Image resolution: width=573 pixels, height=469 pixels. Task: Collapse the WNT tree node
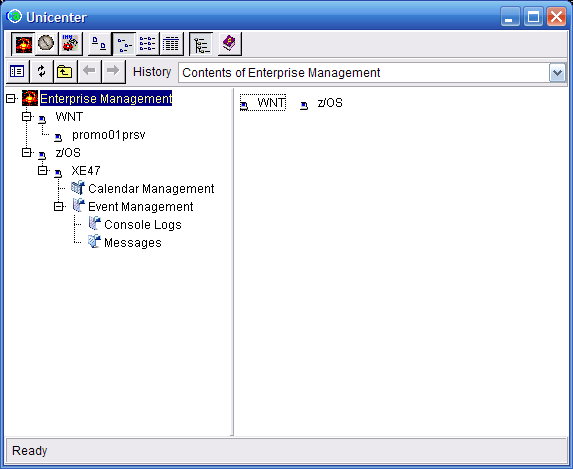click(x=27, y=117)
